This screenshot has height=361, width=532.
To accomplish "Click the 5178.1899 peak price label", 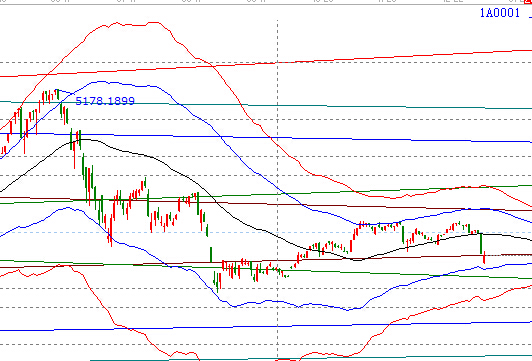I will [105, 101].
